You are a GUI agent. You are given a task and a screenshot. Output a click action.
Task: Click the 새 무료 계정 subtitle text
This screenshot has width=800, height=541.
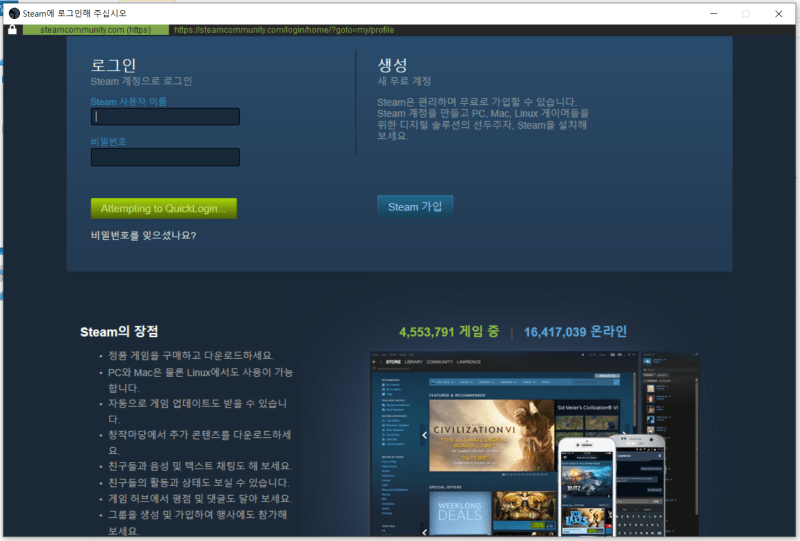[404, 81]
